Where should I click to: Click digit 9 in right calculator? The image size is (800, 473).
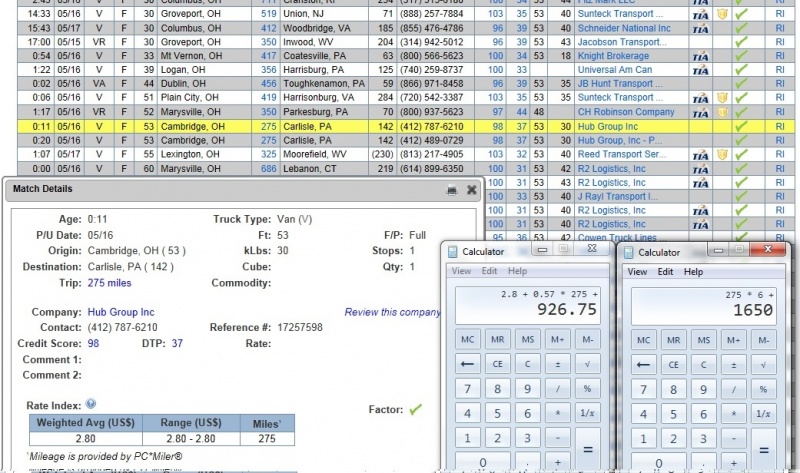coord(704,389)
